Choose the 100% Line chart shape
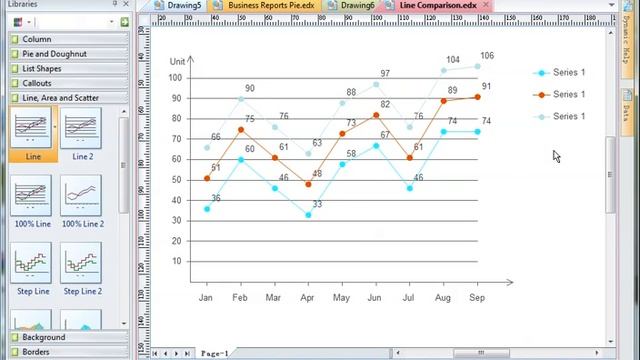The width and height of the screenshot is (640, 360). (31, 196)
